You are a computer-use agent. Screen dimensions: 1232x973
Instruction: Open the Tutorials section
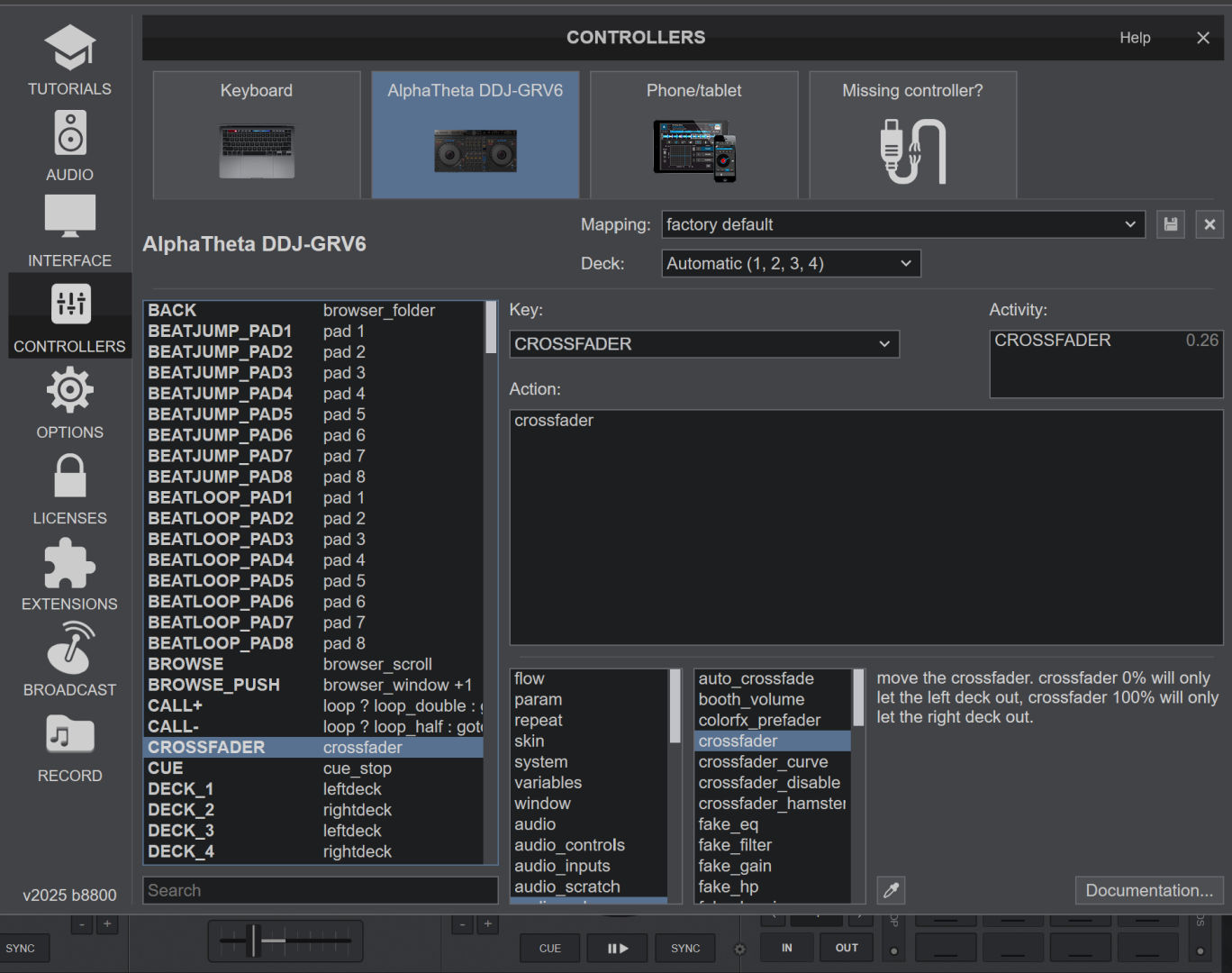(69, 59)
